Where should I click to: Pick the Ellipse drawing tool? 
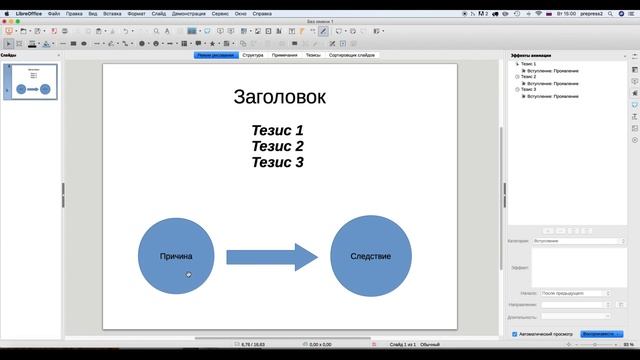(84, 44)
